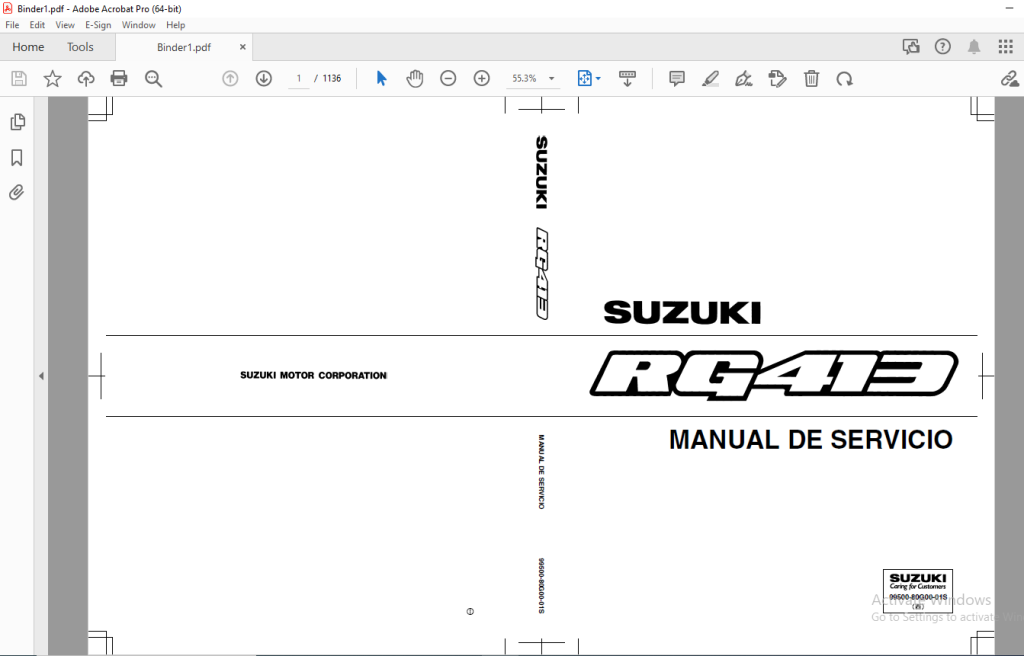Add a sticky note comment
Image resolution: width=1024 pixels, height=656 pixels.
point(677,79)
